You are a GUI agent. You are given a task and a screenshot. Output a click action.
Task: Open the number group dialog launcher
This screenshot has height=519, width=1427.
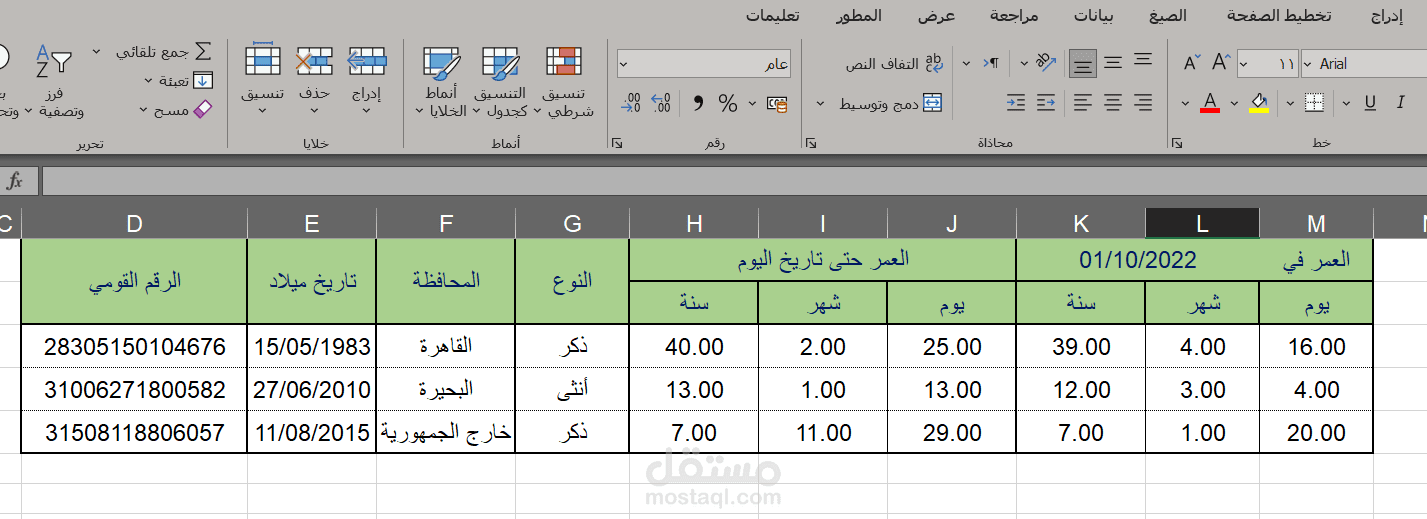[617, 144]
